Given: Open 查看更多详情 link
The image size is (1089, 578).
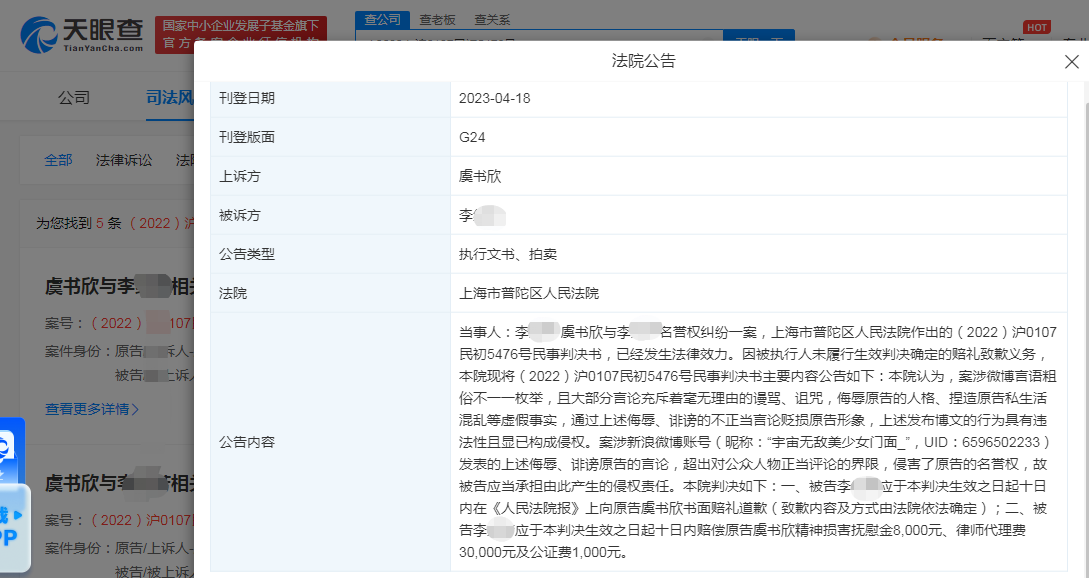Looking at the screenshot, I should click(x=87, y=409).
